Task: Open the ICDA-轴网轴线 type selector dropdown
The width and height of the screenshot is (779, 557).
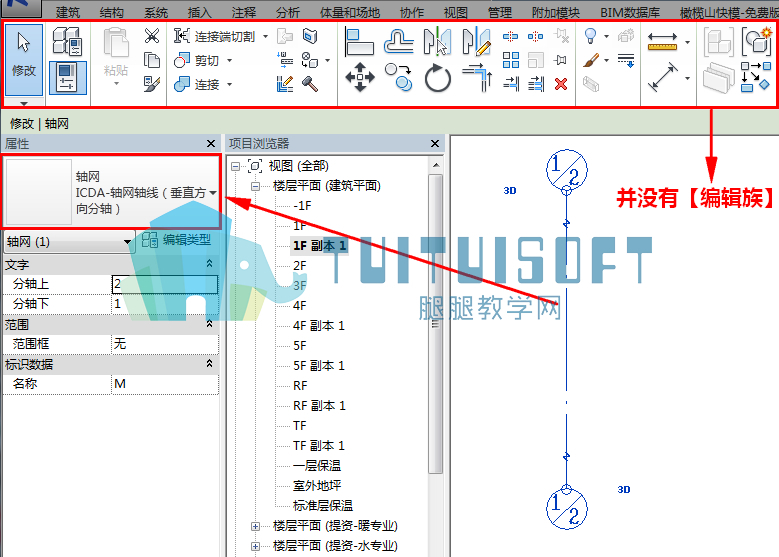Action: [213, 192]
